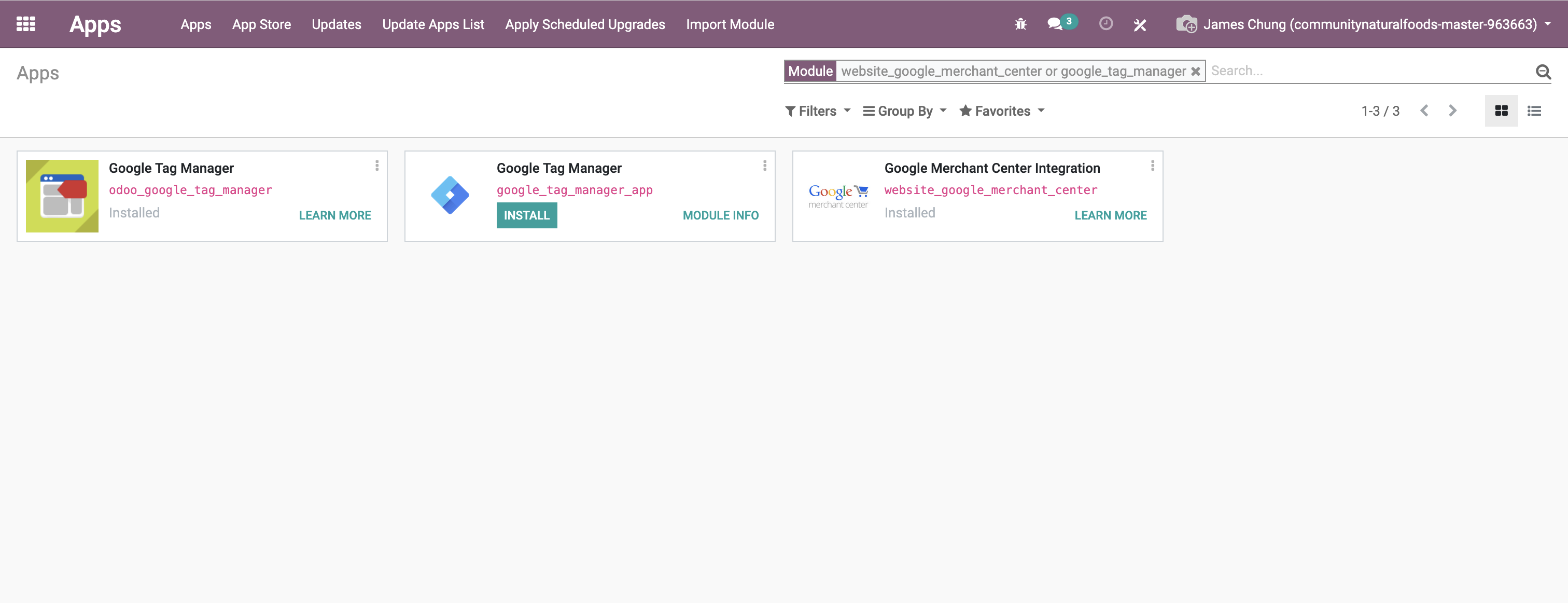Screen dimensions: 1568x603
Task: Open the activities clock icon
Action: coord(1106,24)
